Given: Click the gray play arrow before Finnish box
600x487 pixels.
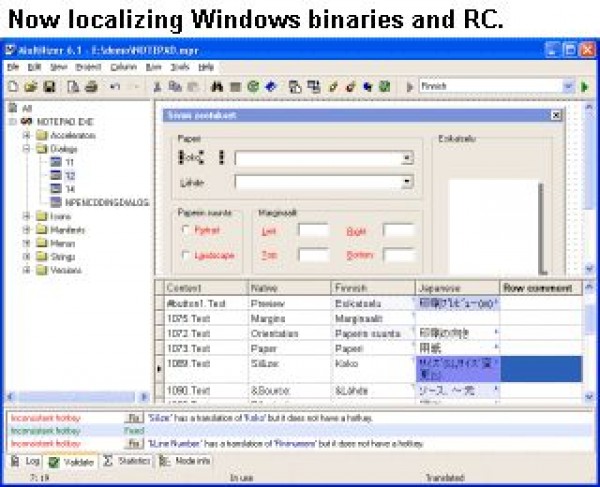Looking at the screenshot, I should (409, 87).
